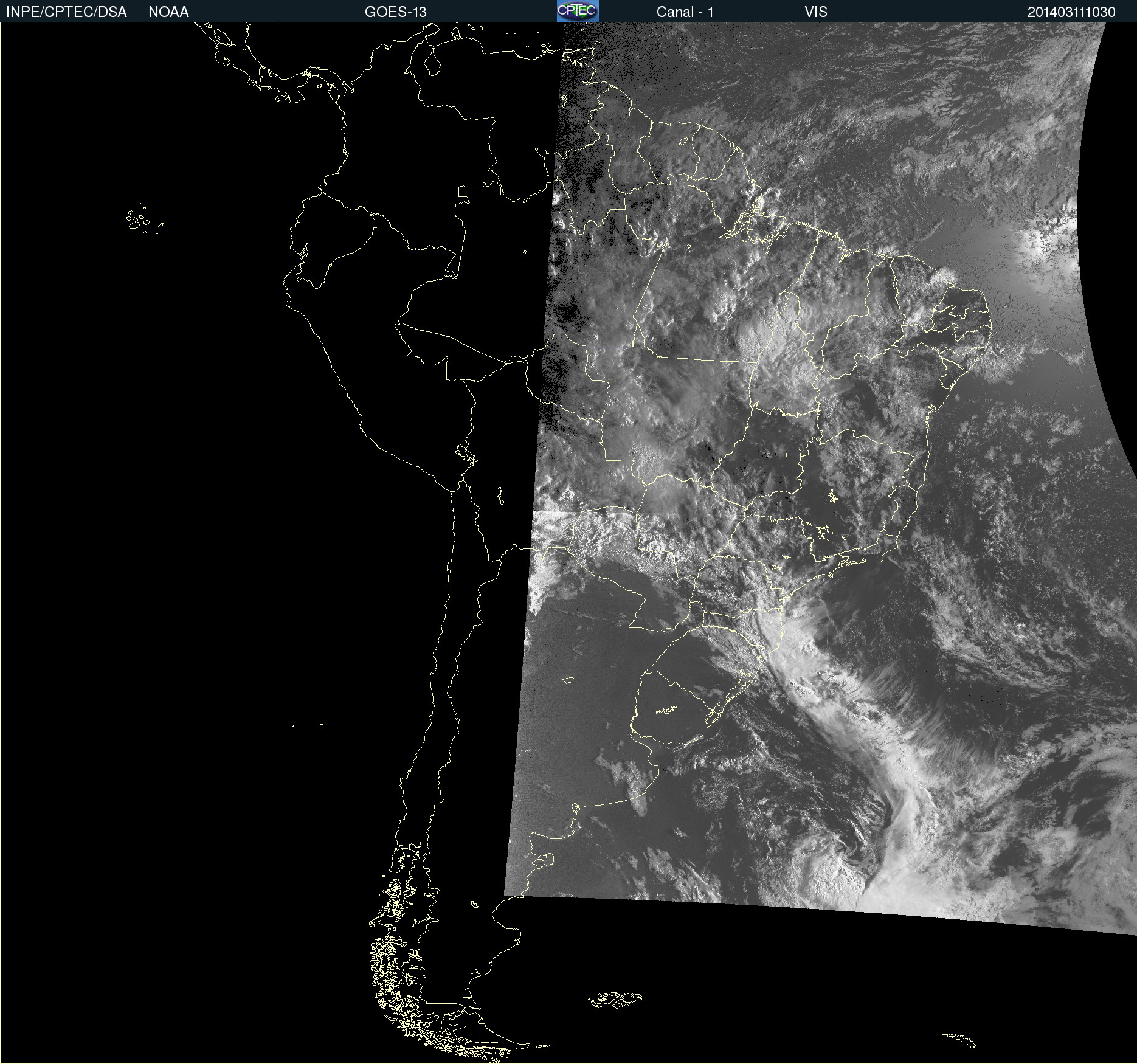
Task: Select the INPE/CPTEC/DSA header text
Action: click(66, 12)
